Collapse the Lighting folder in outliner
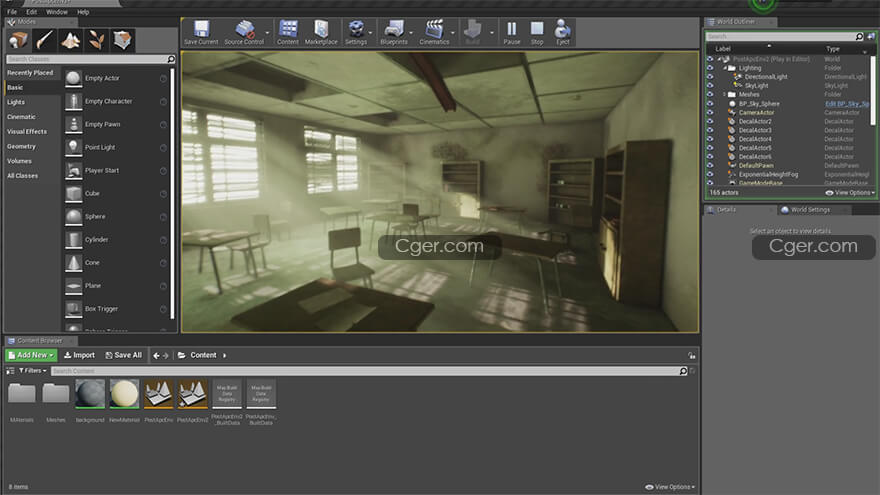880x495 pixels. (725, 68)
